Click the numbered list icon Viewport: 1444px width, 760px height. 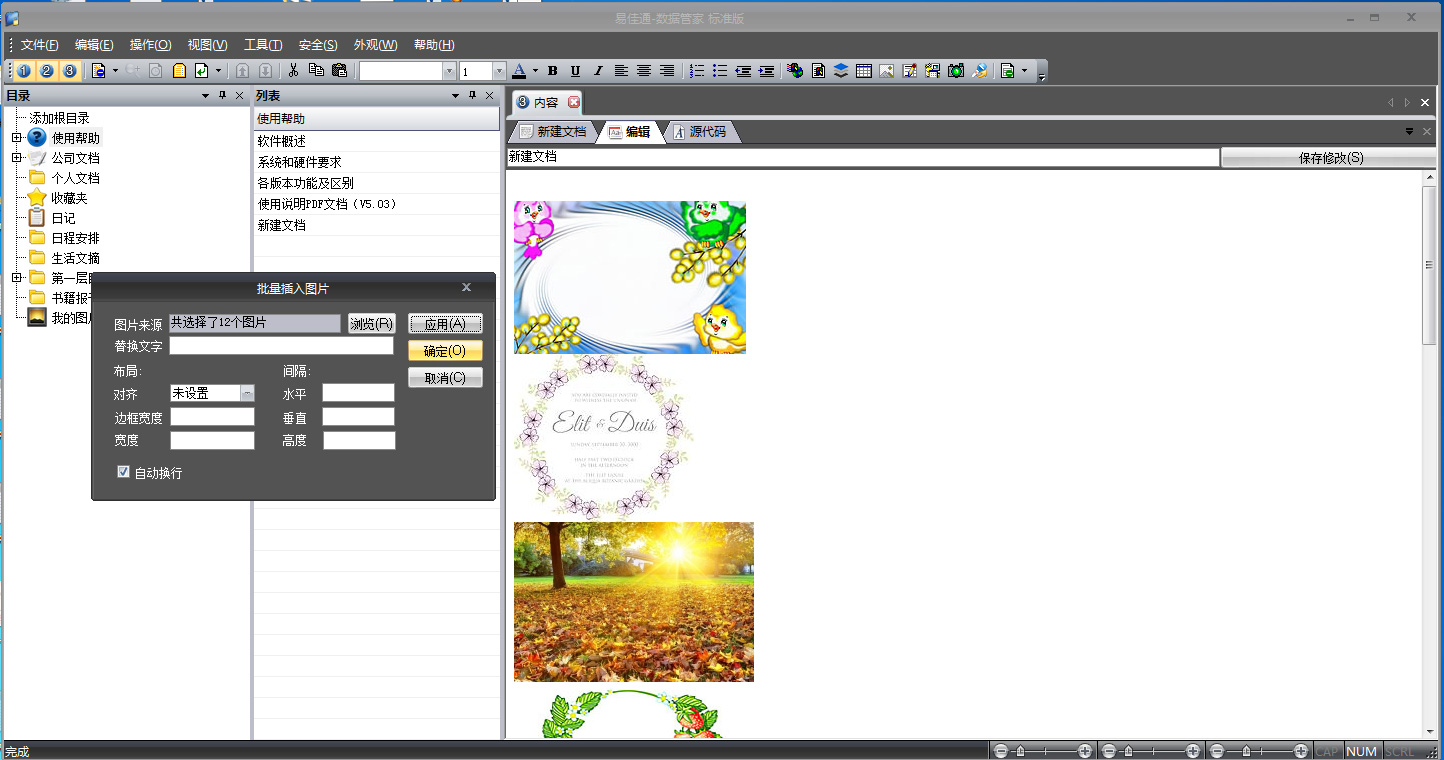(x=697, y=71)
